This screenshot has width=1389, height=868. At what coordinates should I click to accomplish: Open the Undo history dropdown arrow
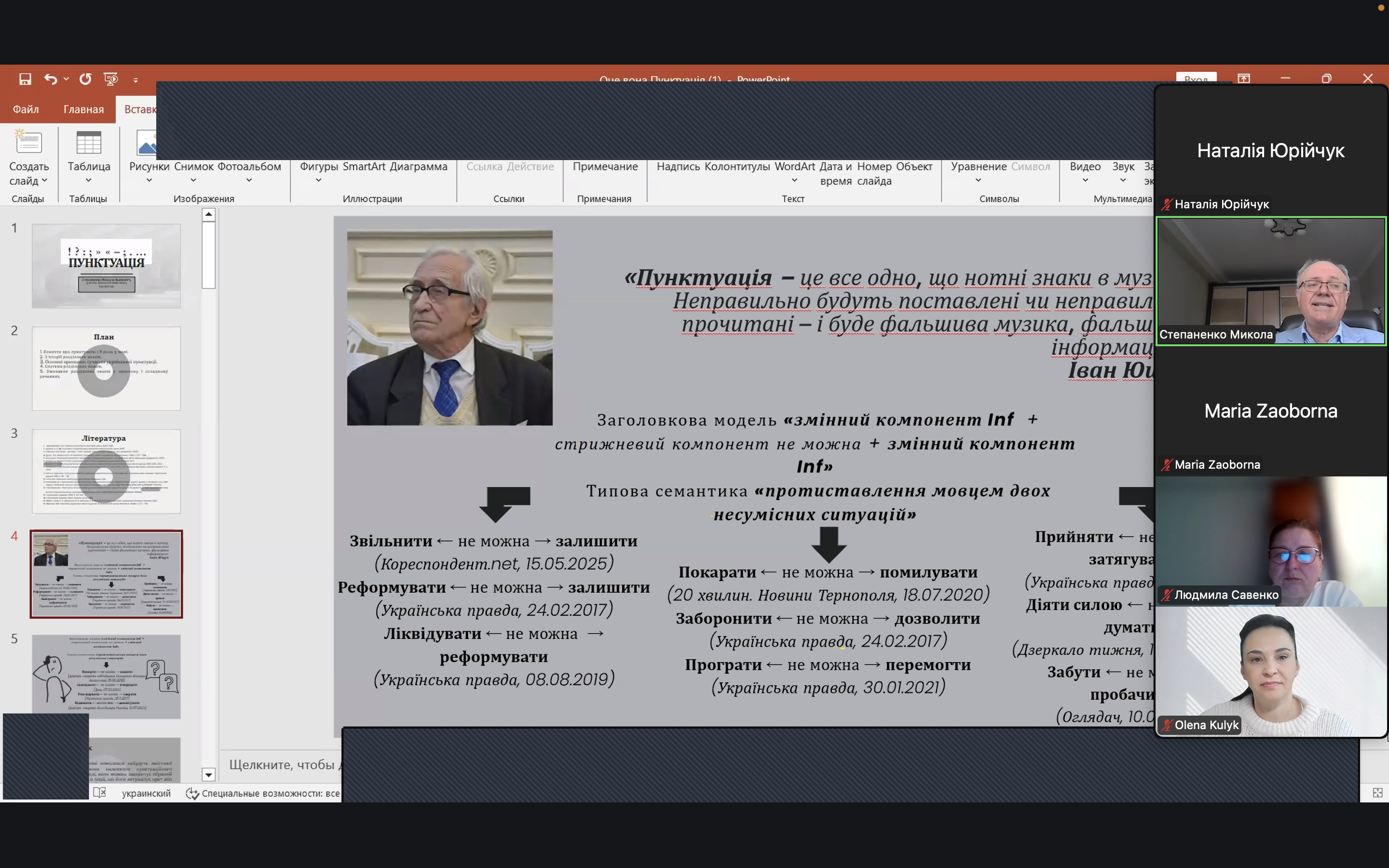tap(67, 79)
